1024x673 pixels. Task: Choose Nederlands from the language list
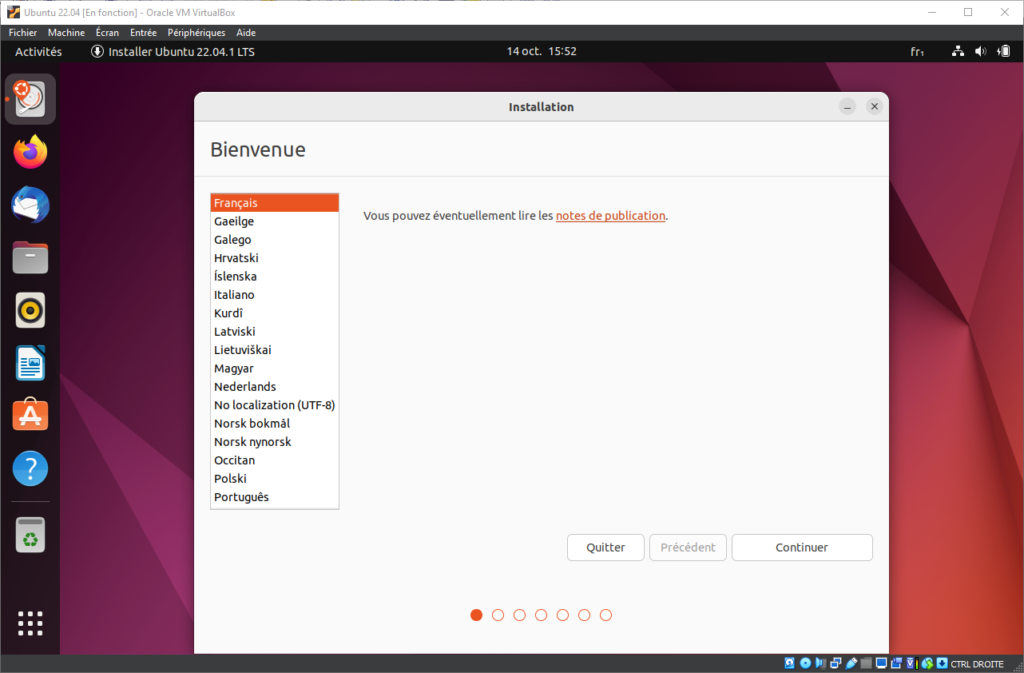tap(245, 387)
